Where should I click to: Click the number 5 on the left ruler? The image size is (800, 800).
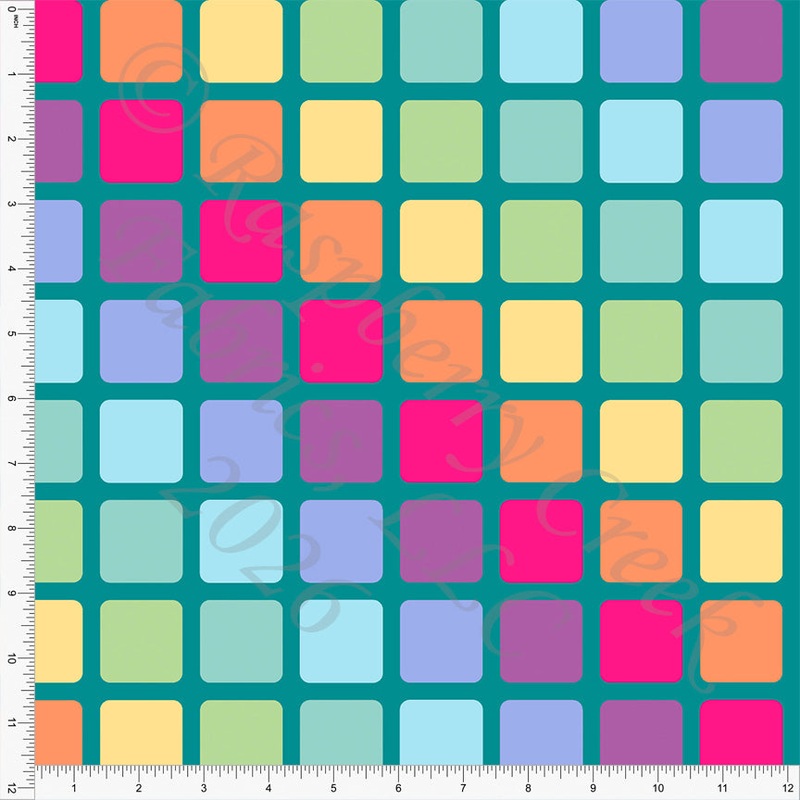12,334
